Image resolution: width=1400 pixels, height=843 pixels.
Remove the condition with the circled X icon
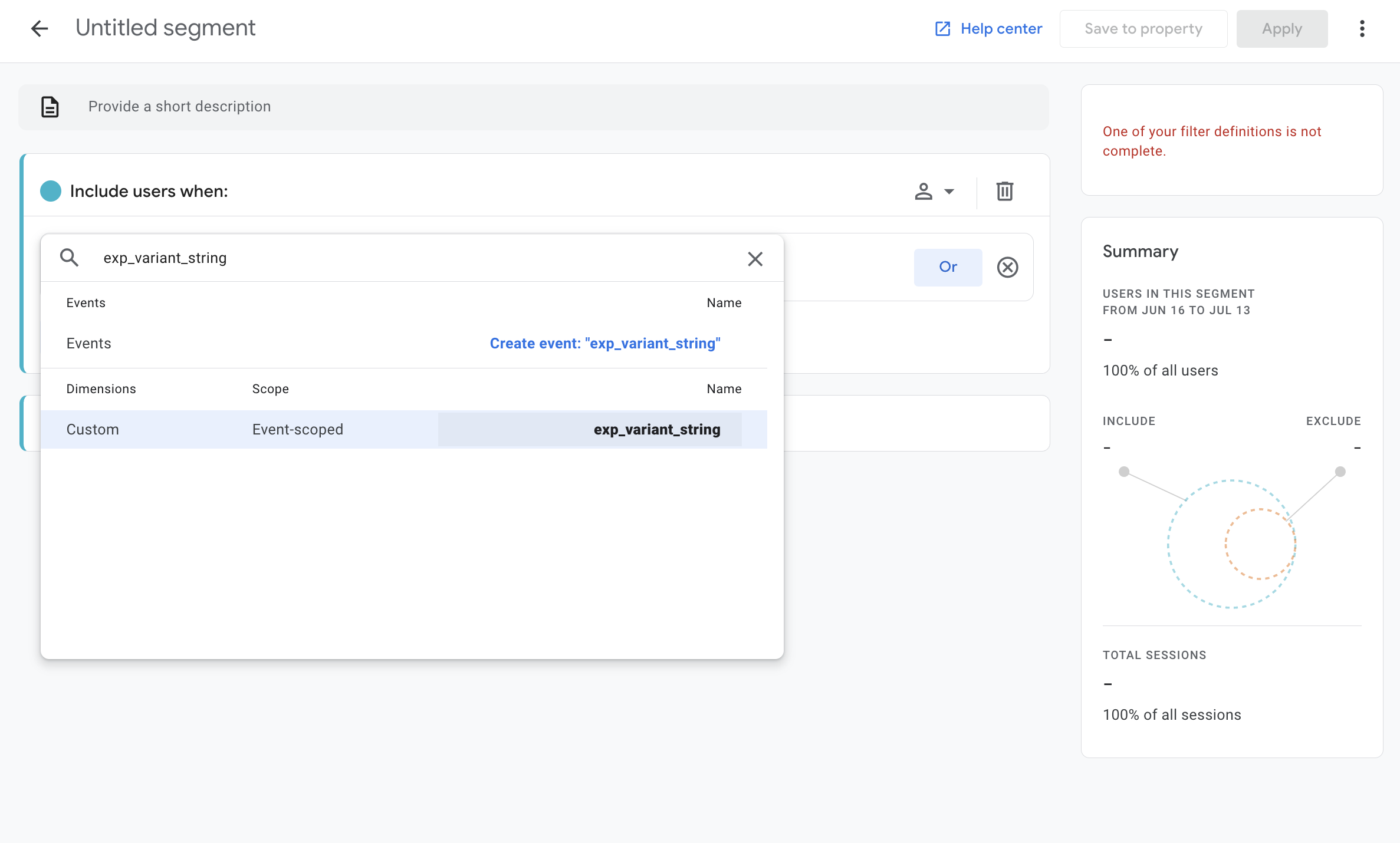tap(1007, 267)
